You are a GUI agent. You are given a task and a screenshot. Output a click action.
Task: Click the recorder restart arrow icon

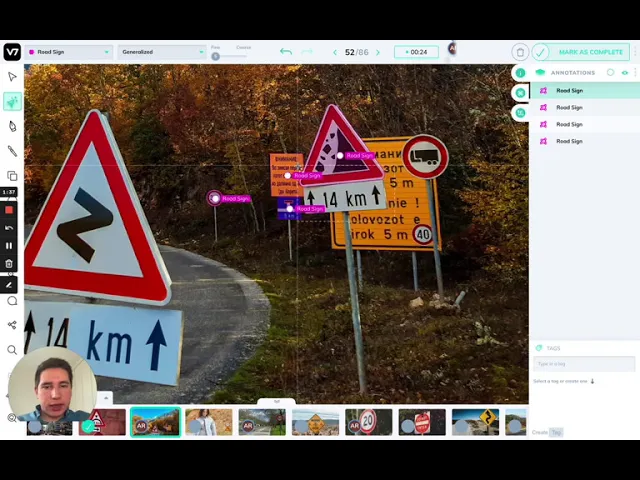(9, 228)
